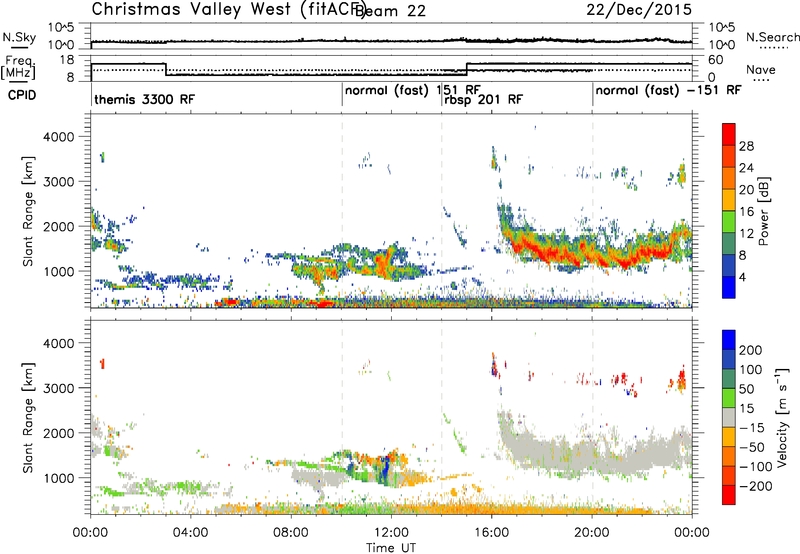Pick the Power colorbar segment between 4 and 8
800x554 pixels.
(x=729, y=265)
